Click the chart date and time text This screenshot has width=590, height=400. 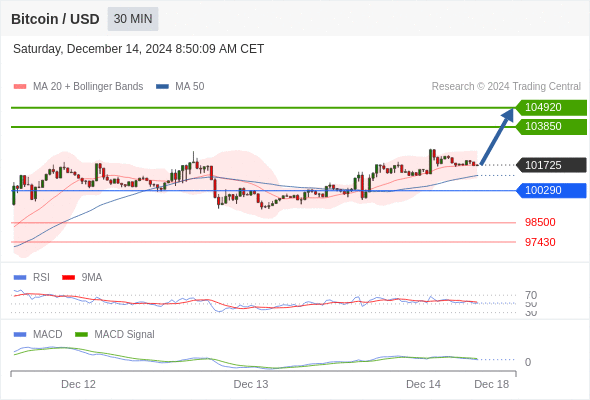138,49
